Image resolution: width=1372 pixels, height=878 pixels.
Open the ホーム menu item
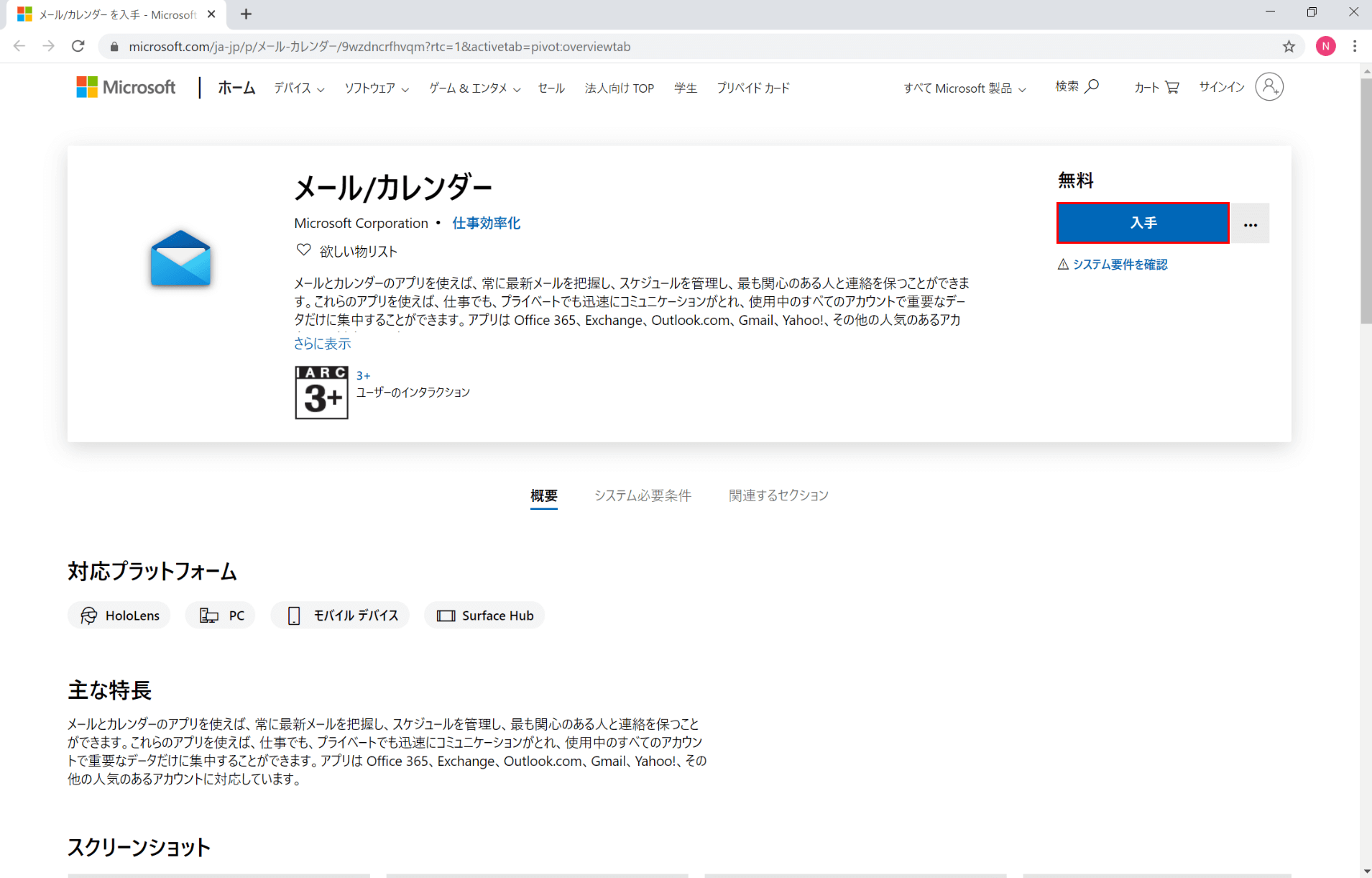(236, 88)
